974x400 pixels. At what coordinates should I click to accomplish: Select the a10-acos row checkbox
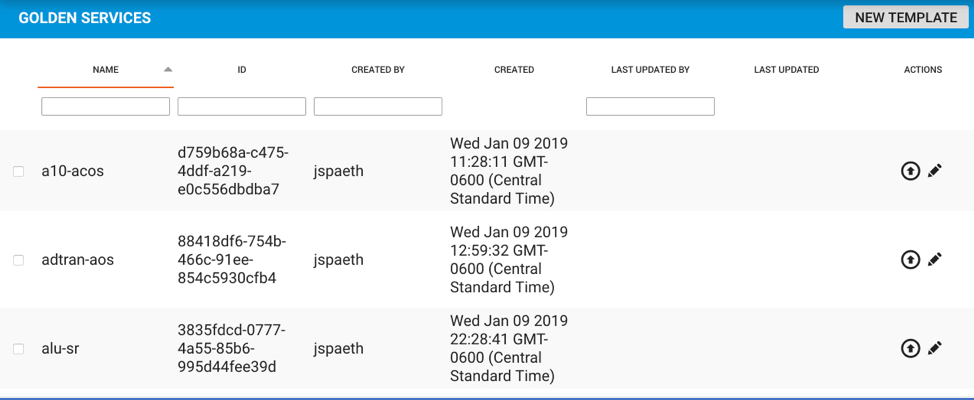click(18, 172)
